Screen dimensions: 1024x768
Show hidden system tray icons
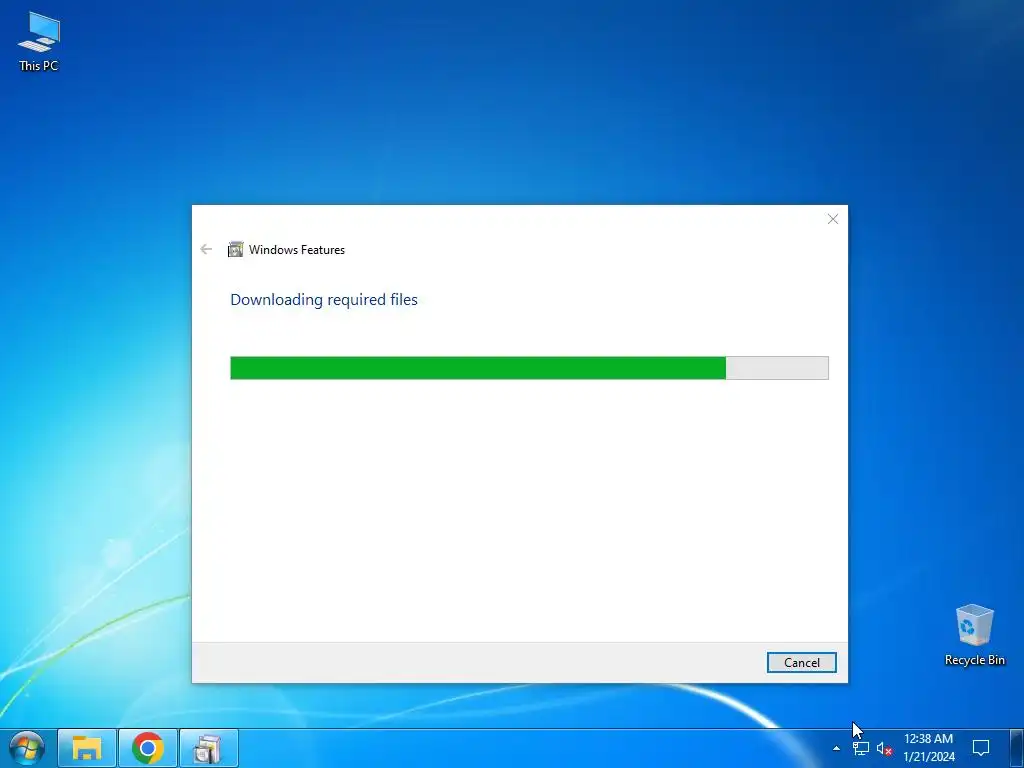point(836,748)
